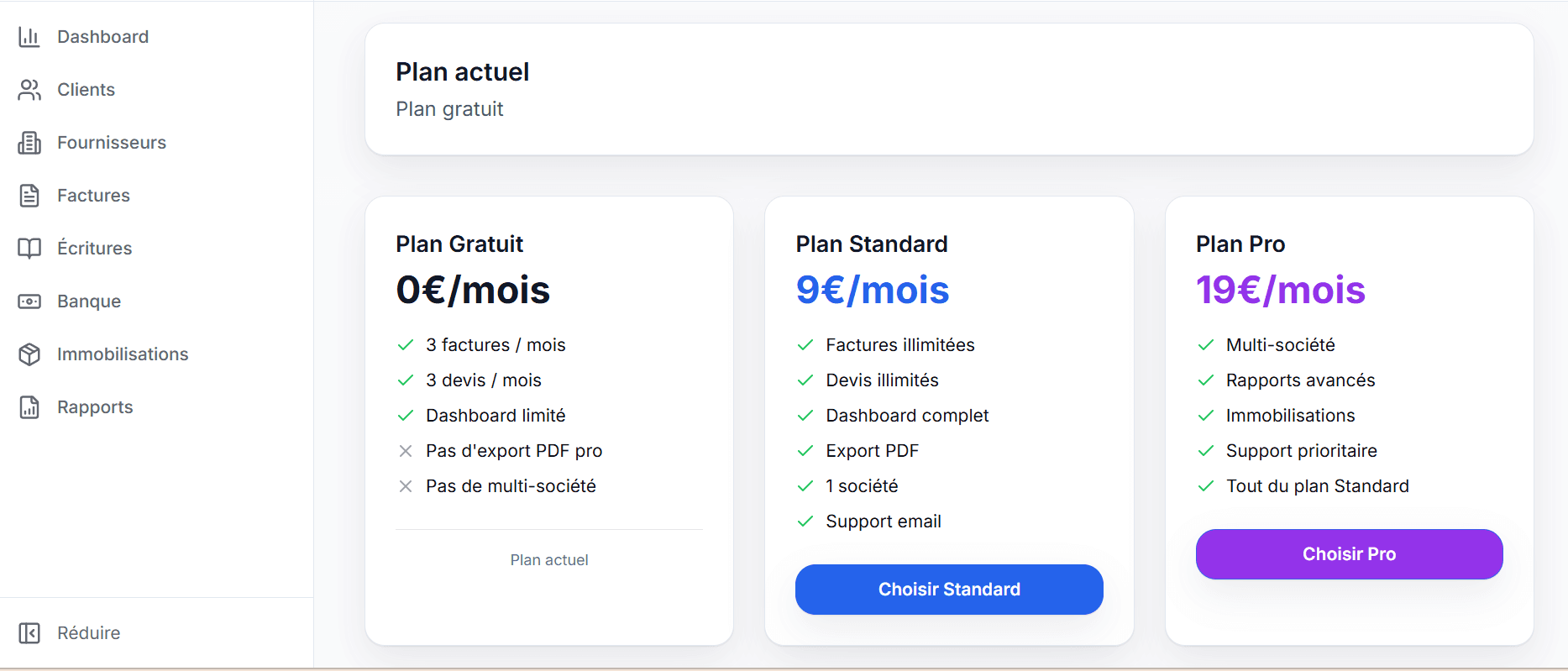Click the green checkmark beside Export PDF
Image resolution: width=1568 pixels, height=671 pixels.
[805, 450]
